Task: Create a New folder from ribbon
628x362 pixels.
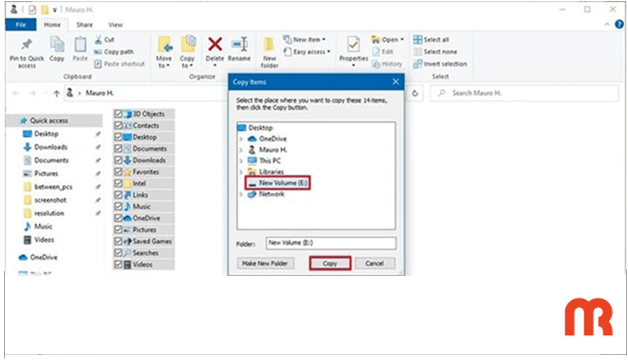Action: tap(270, 52)
